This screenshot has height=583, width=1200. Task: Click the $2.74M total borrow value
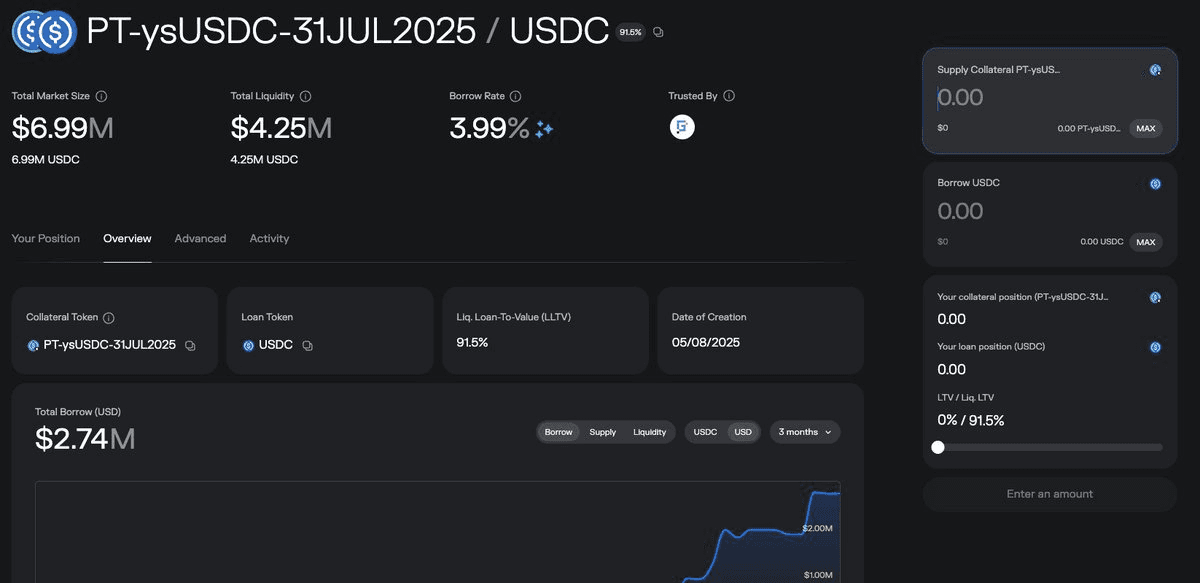tap(85, 439)
